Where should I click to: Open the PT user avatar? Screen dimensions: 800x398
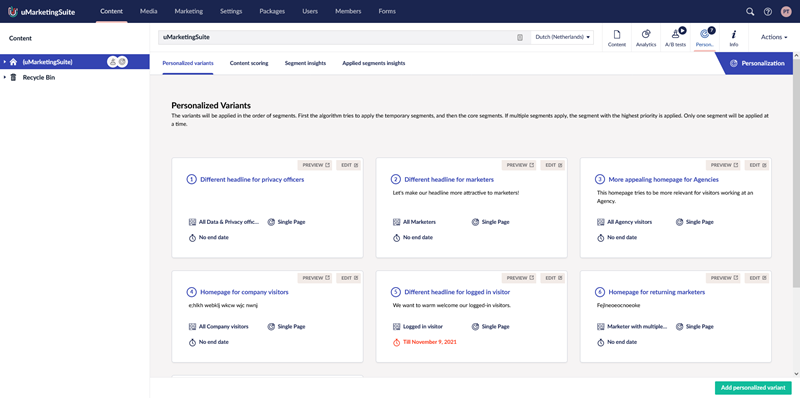coord(786,11)
